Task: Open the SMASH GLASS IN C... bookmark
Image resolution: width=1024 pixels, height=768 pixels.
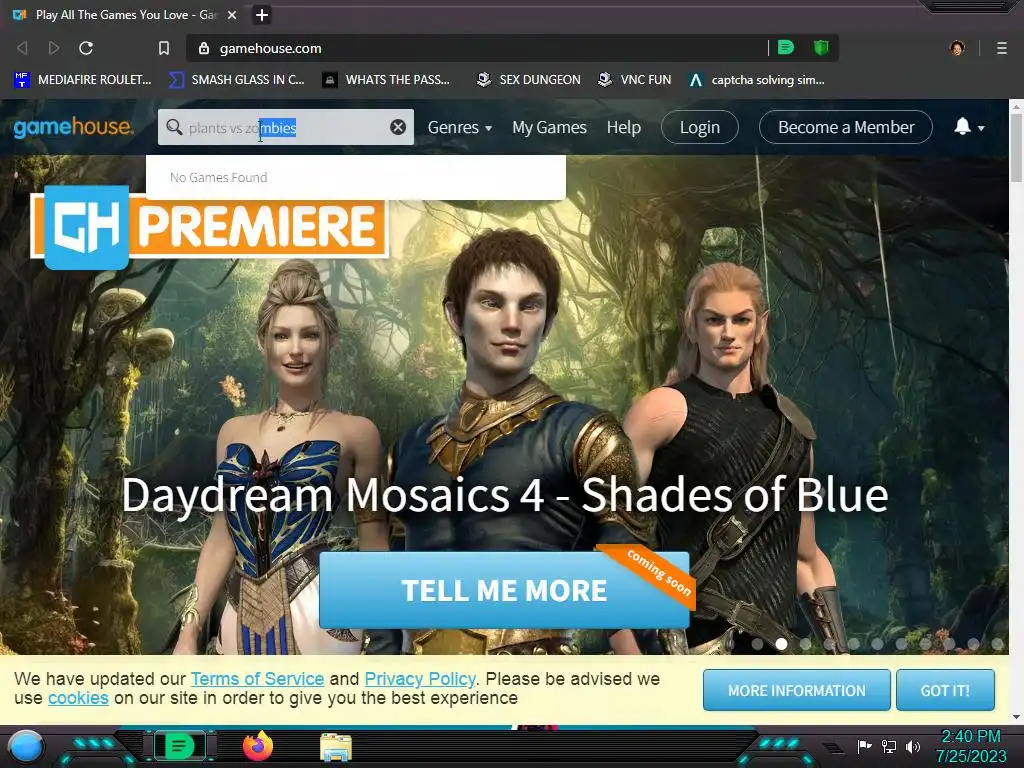Action: click(x=237, y=80)
